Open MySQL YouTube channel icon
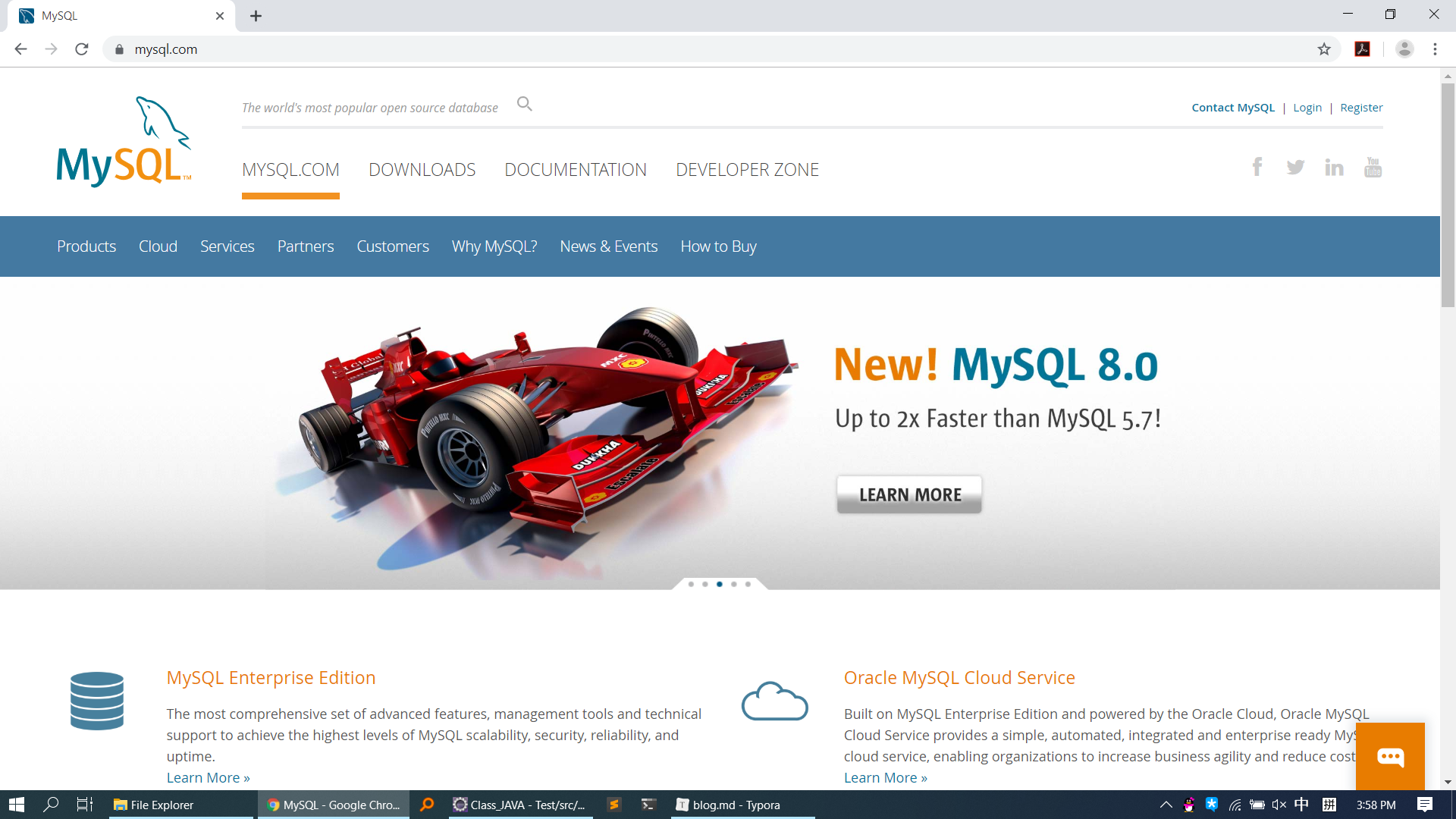The width and height of the screenshot is (1456, 819). [1373, 167]
